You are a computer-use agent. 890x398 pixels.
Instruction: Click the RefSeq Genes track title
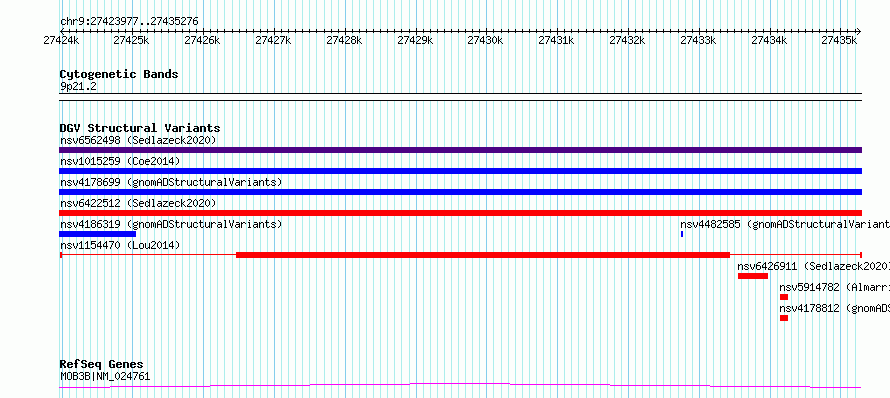pyautogui.click(x=101, y=364)
